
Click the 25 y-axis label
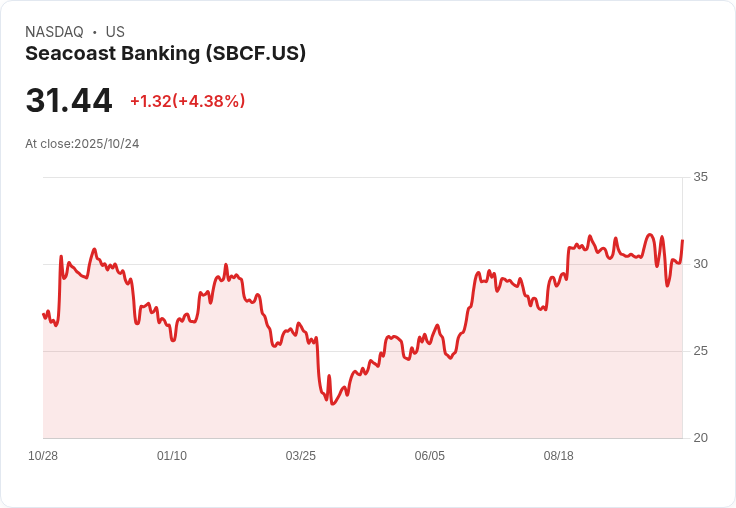(x=700, y=351)
